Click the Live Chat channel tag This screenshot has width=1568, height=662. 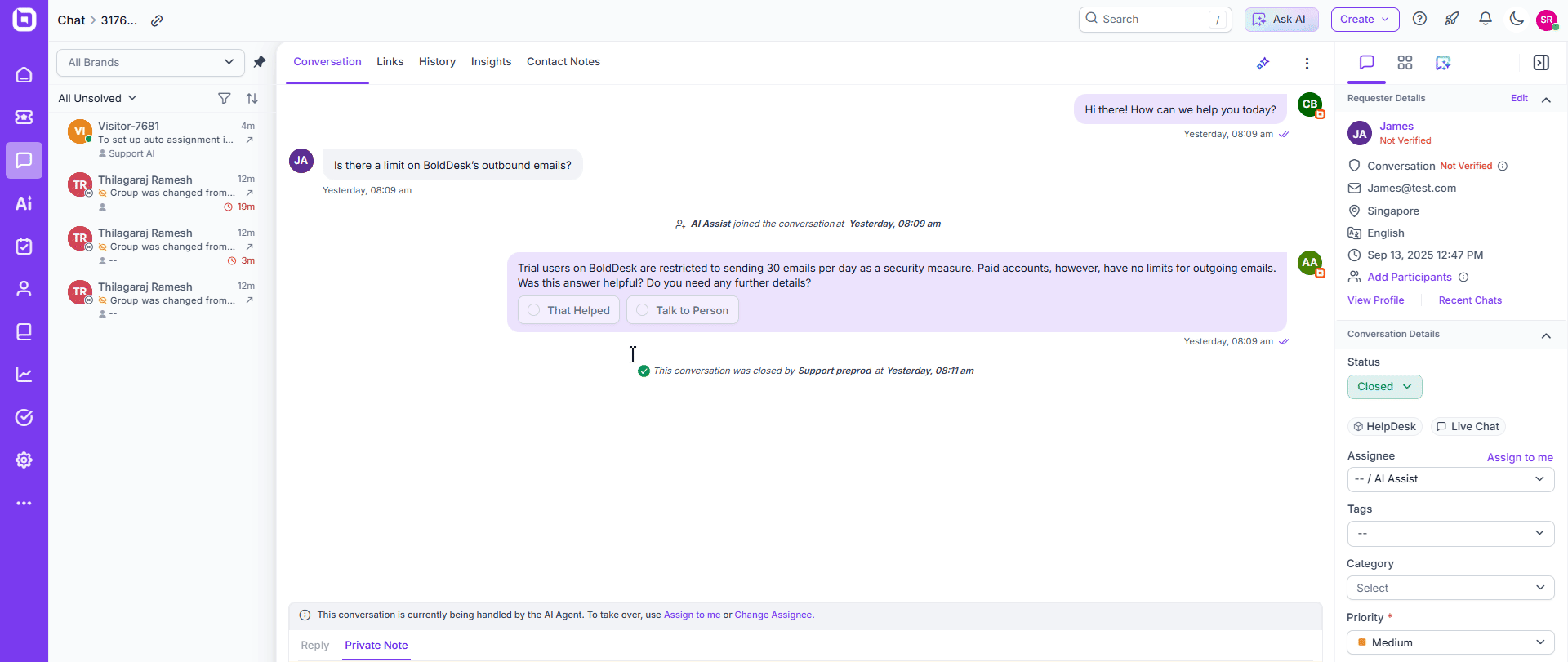pyautogui.click(x=1468, y=427)
